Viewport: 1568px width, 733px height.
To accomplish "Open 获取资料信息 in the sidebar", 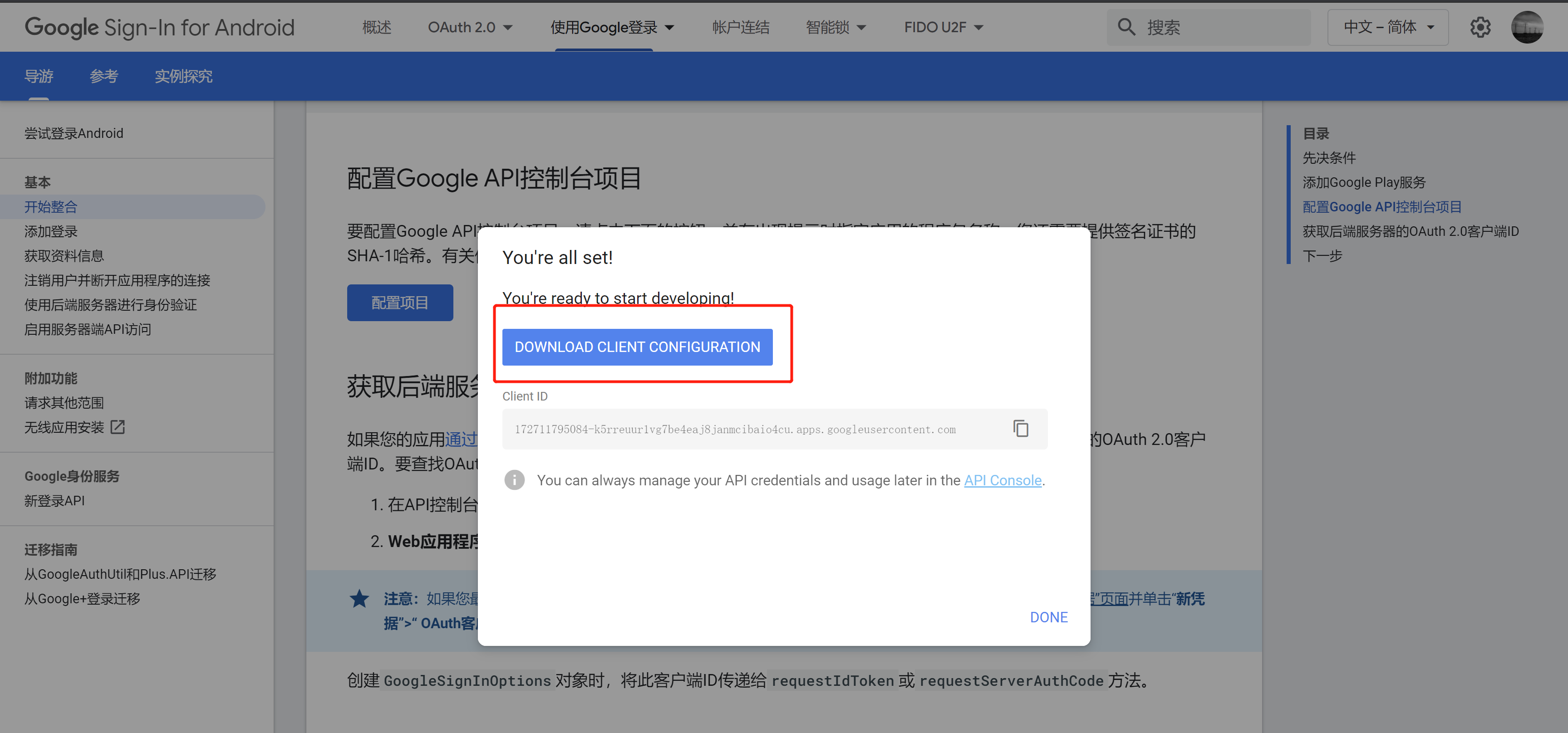I will [64, 255].
